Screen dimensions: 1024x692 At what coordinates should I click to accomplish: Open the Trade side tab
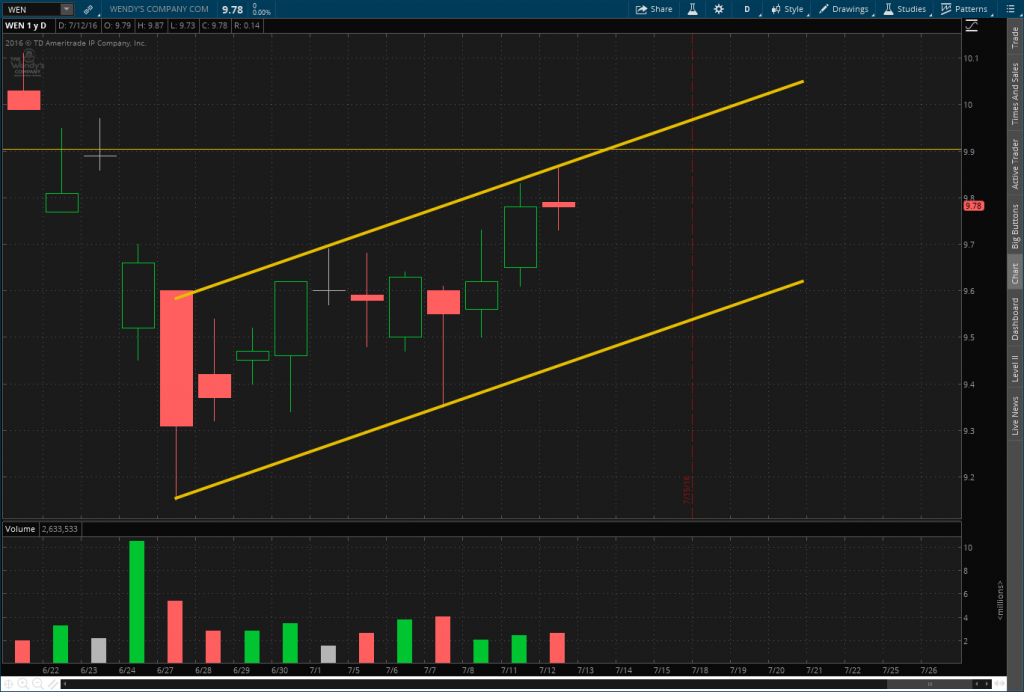click(x=1015, y=37)
